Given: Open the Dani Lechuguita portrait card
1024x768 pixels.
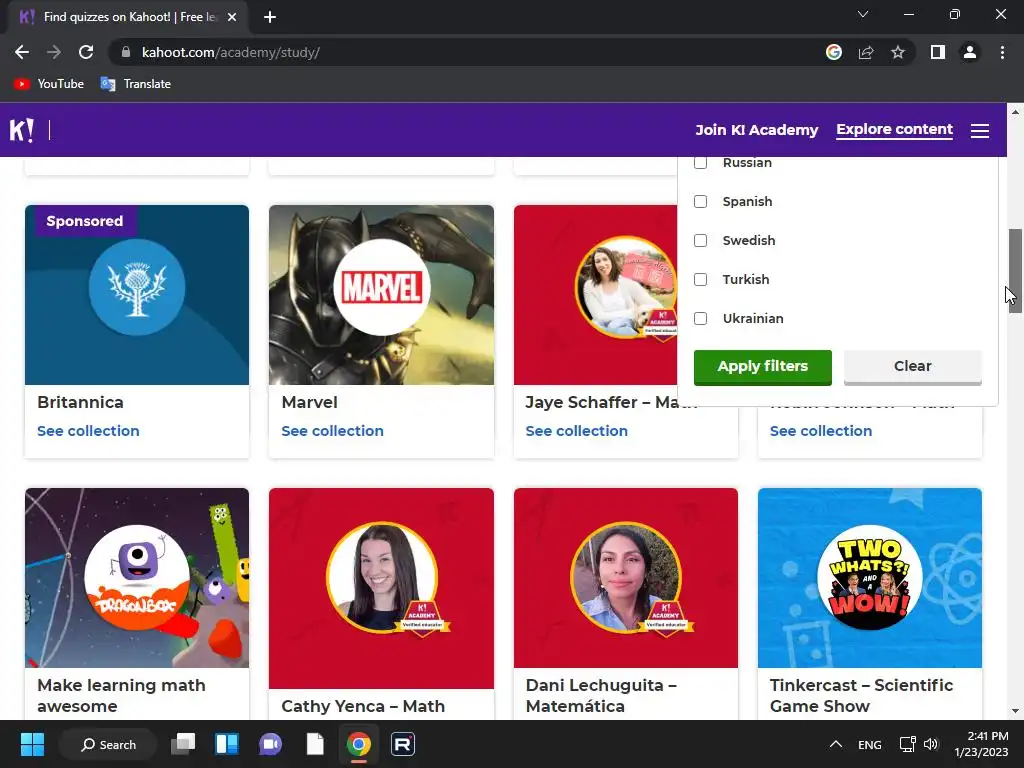Looking at the screenshot, I should [x=626, y=577].
